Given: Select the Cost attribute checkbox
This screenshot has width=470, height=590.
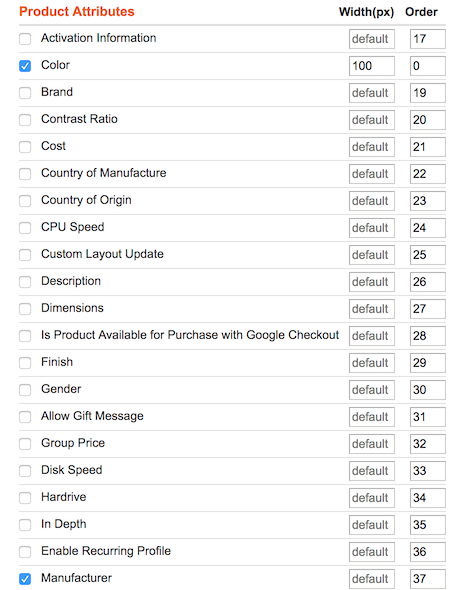Looking at the screenshot, I should pyautogui.click(x=25, y=147).
